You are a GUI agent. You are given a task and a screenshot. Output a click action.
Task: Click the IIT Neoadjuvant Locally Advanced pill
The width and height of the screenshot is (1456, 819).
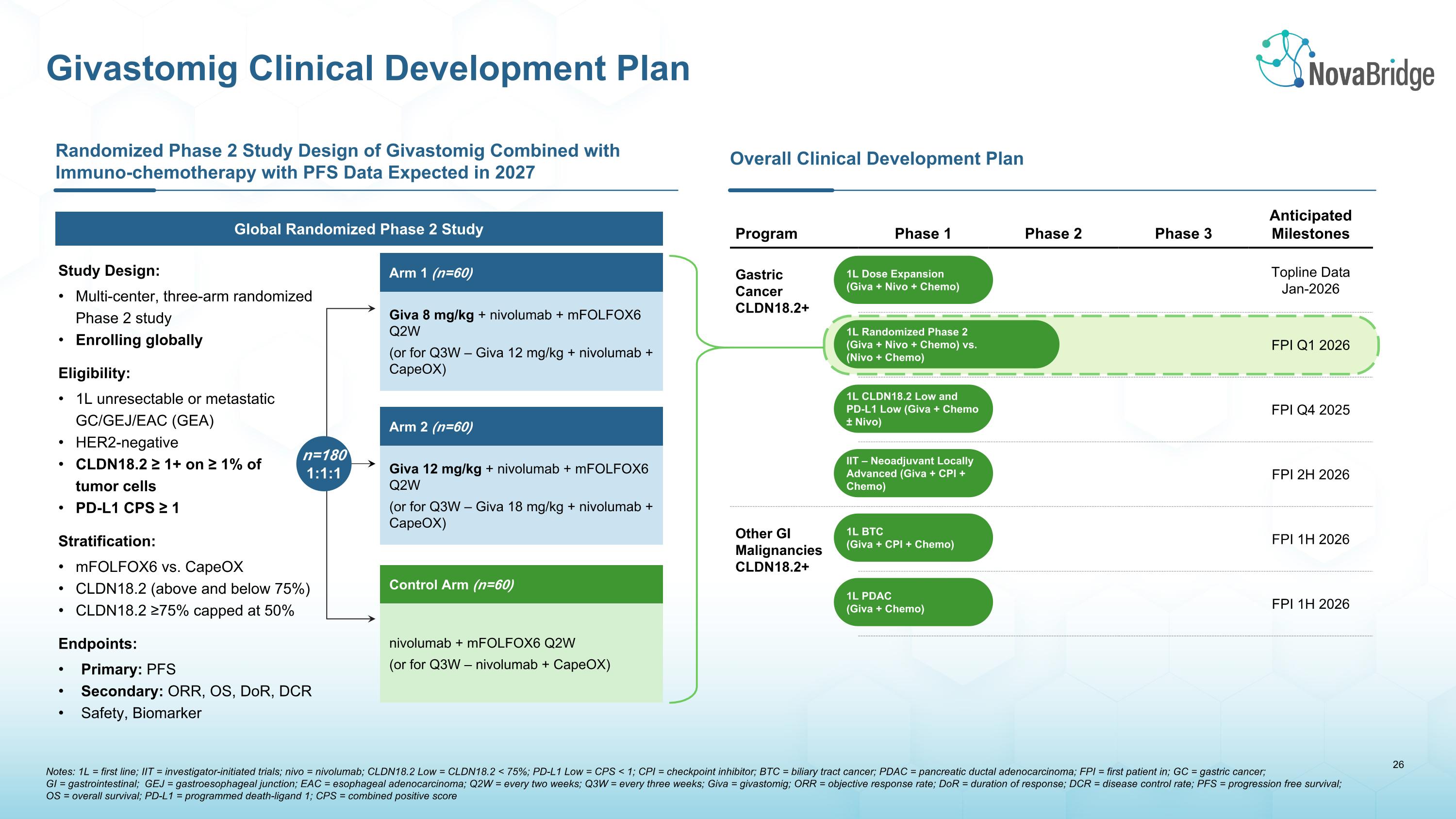coord(913,474)
